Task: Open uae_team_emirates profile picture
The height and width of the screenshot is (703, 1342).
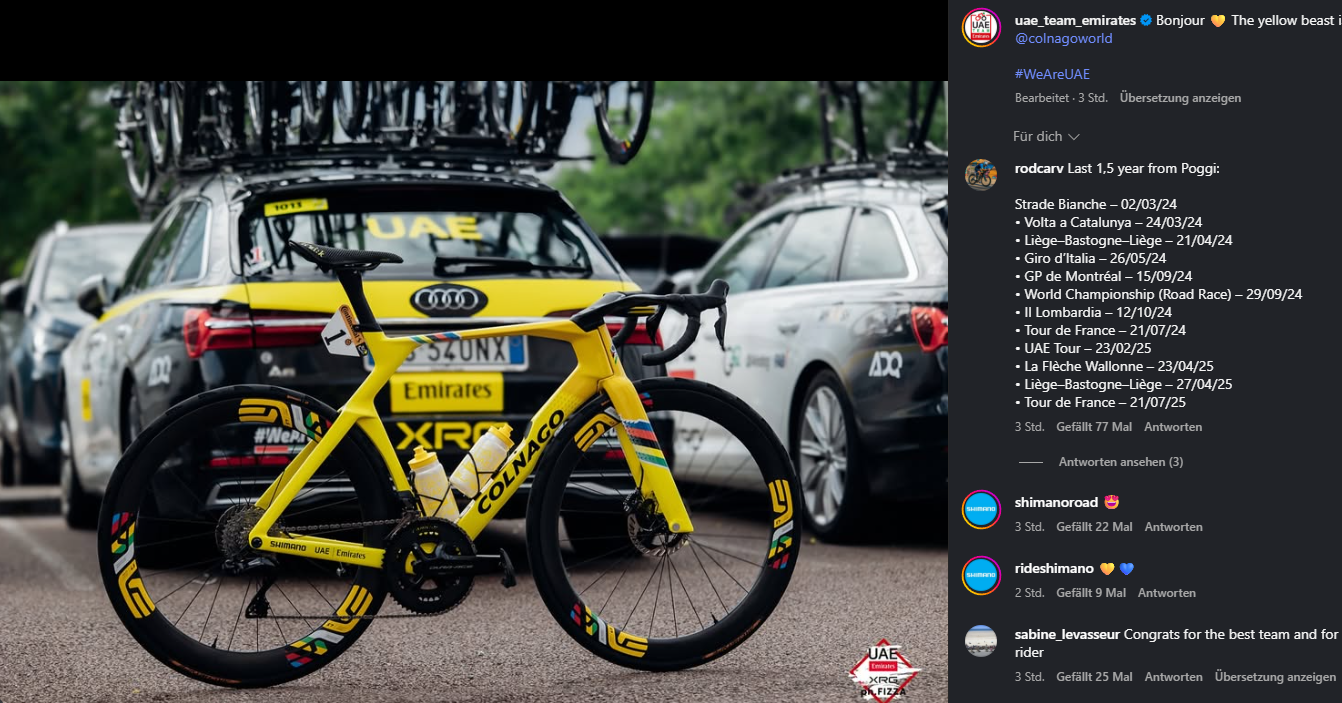Action: (x=981, y=27)
